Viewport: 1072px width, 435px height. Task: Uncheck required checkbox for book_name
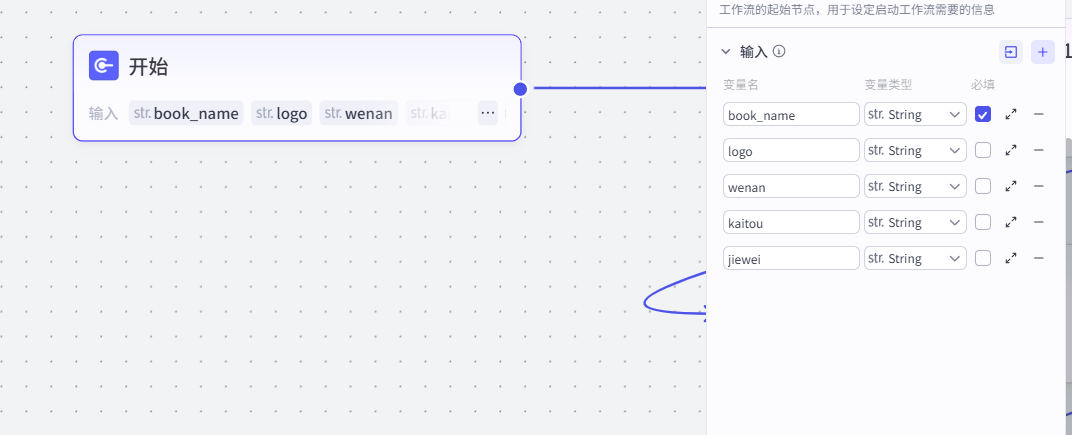(x=983, y=115)
